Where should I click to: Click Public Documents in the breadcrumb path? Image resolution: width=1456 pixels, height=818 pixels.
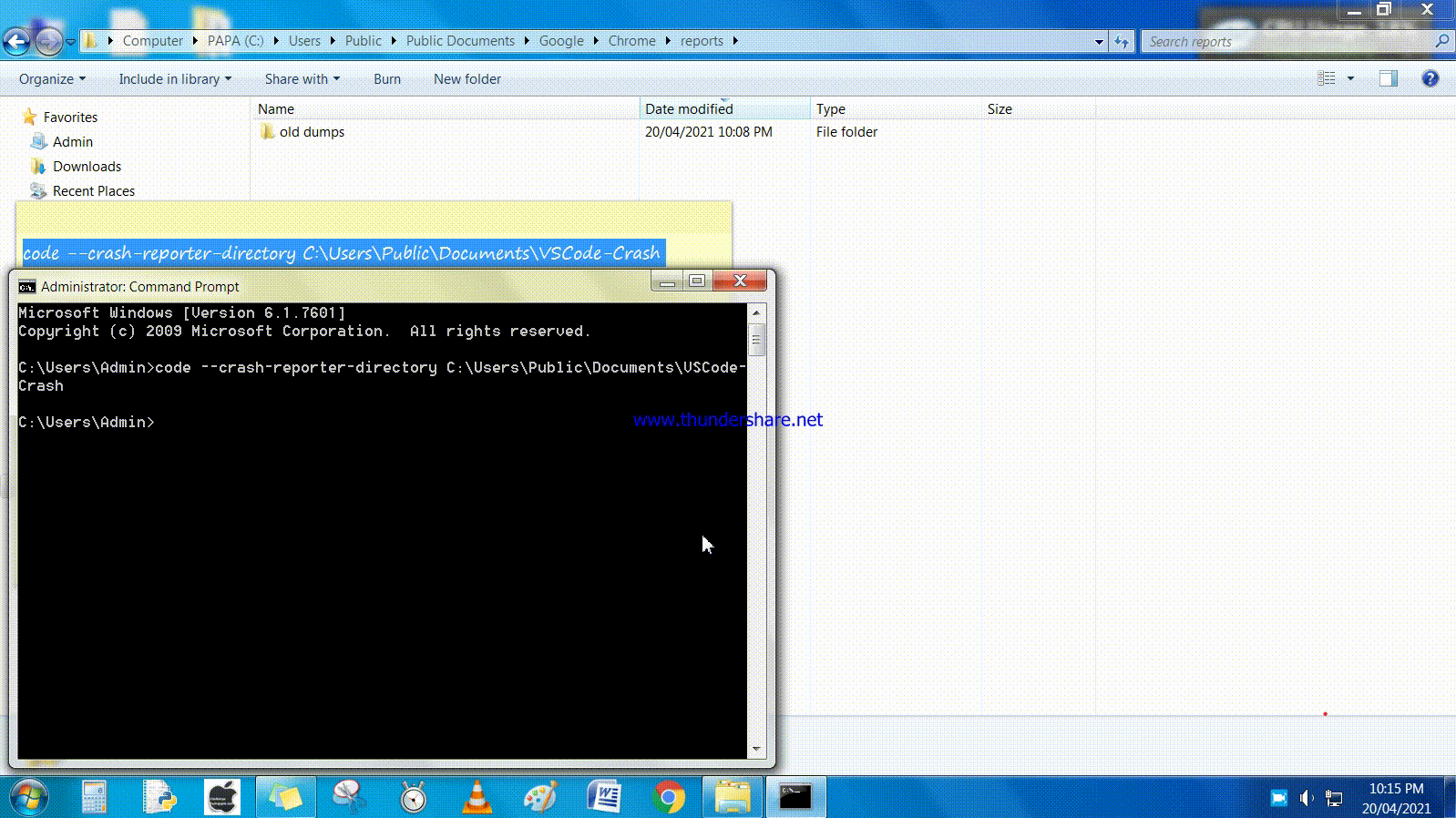(x=460, y=41)
